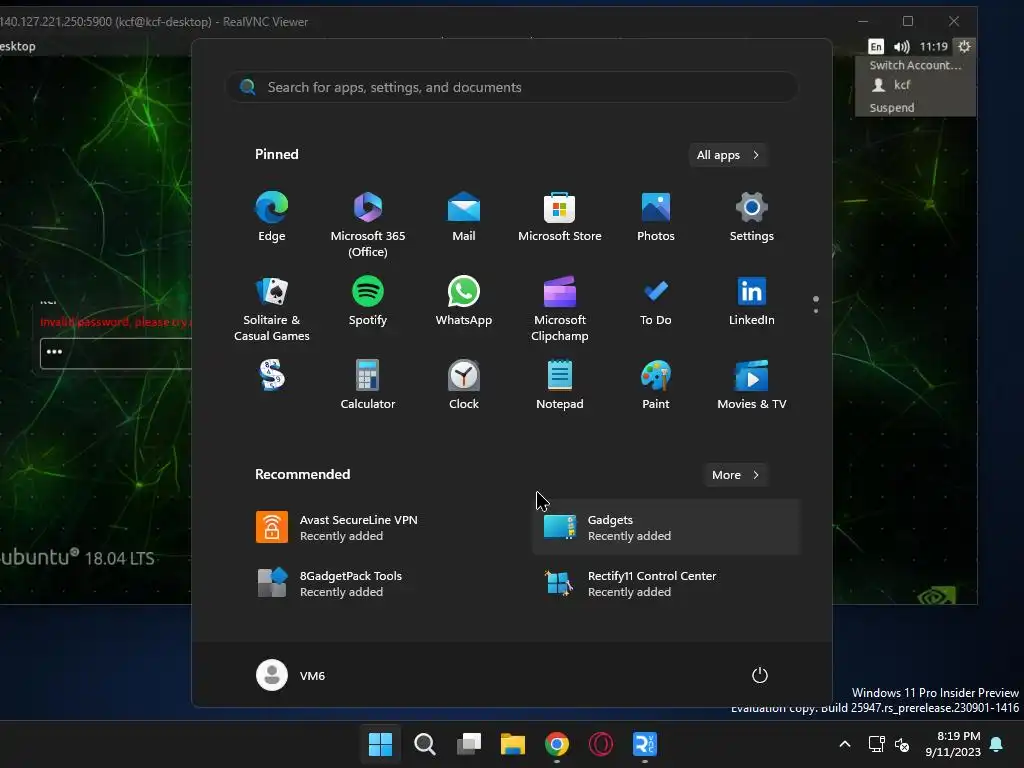Click the 11:19 clock in Ubuntu panel
1024x768 pixels.
pos(933,46)
